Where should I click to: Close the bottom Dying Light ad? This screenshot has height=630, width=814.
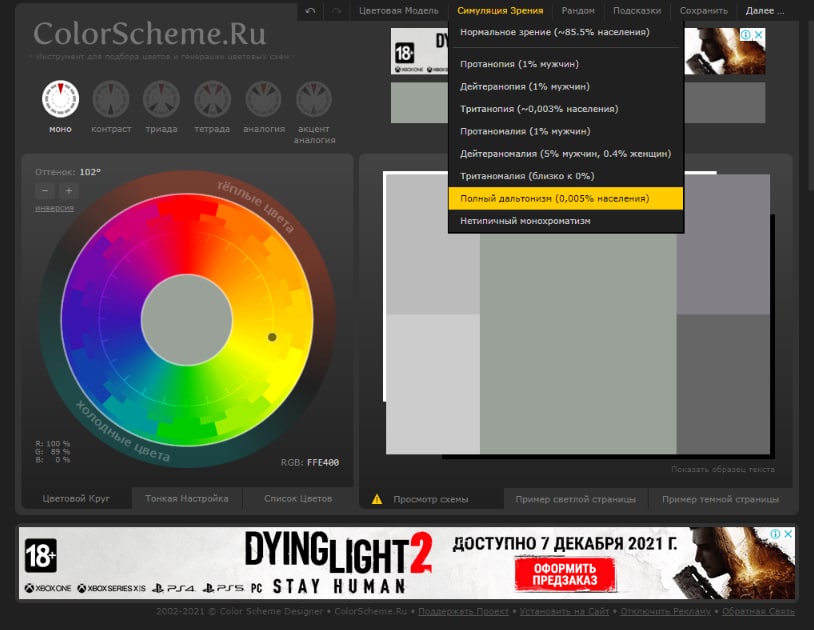[x=788, y=534]
